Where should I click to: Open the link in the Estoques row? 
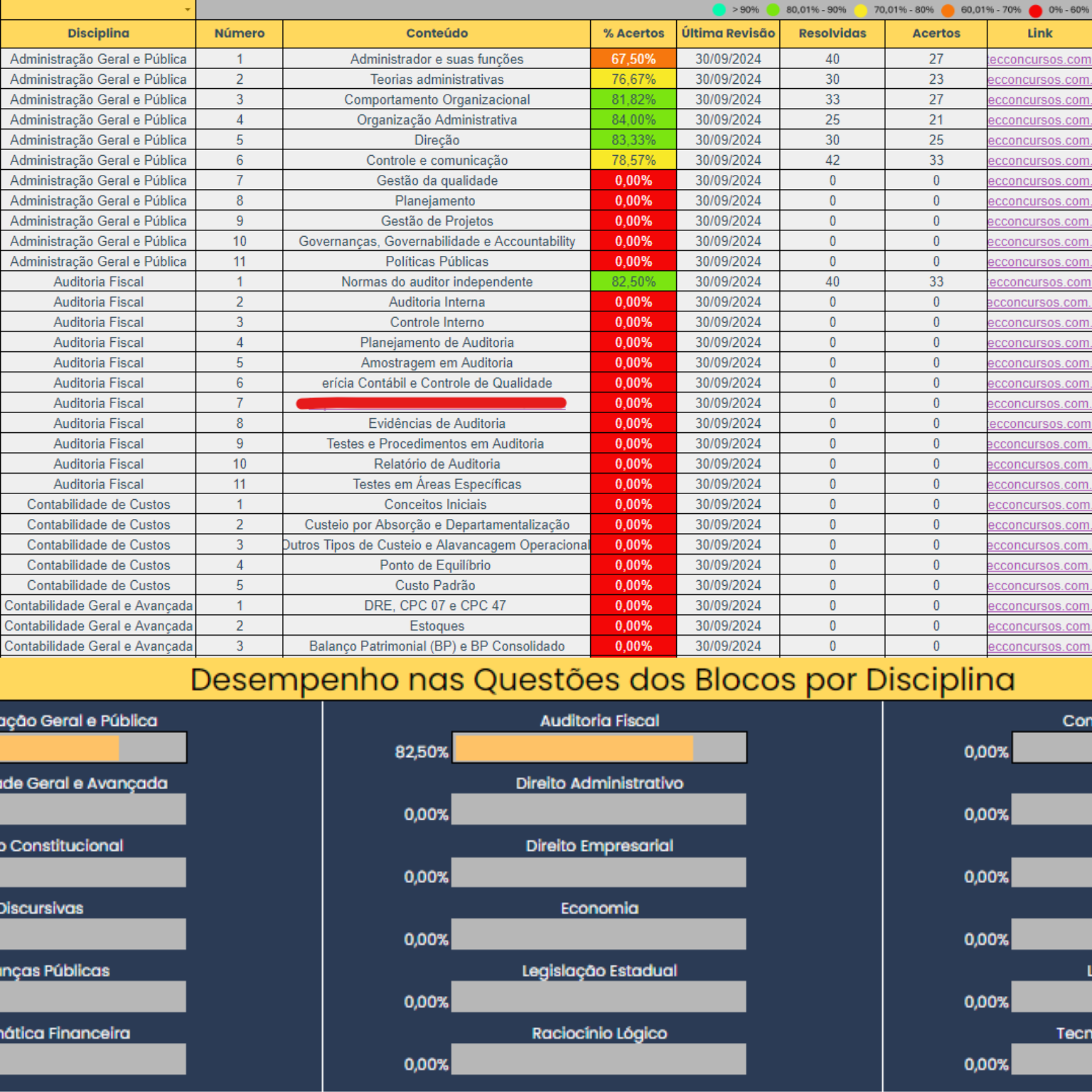tap(1039, 626)
